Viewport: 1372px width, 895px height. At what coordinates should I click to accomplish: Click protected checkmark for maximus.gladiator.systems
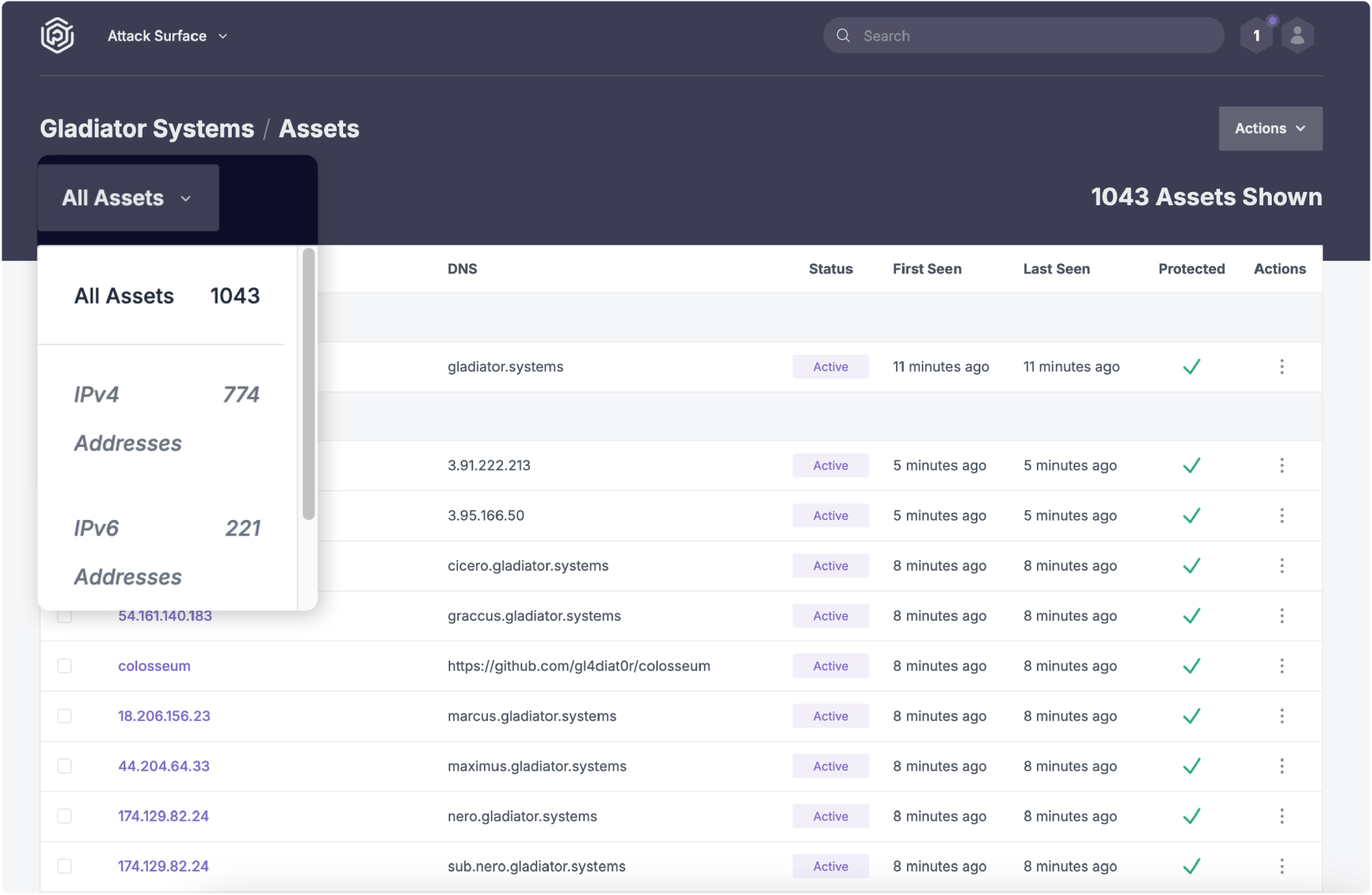tap(1192, 766)
